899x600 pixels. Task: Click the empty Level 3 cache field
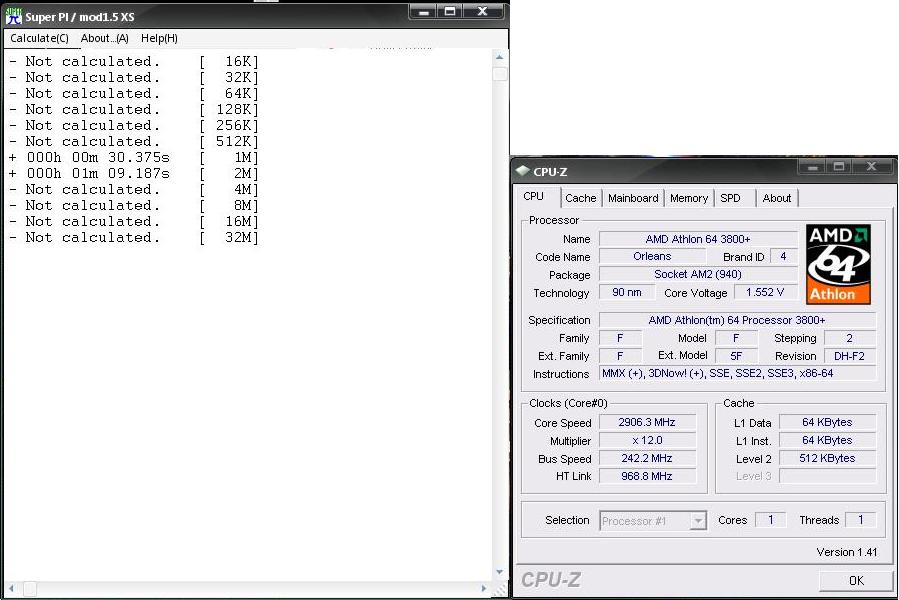coord(827,476)
